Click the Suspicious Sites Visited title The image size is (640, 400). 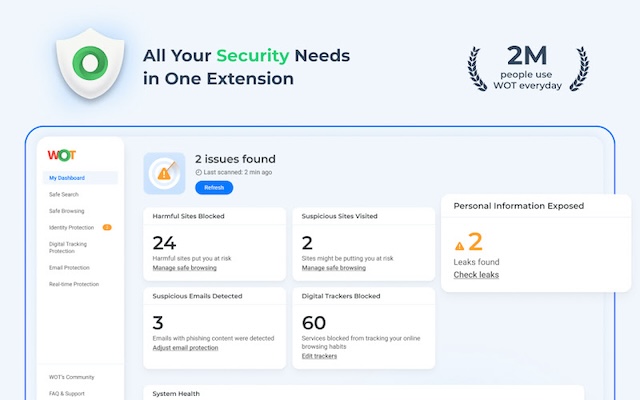339,216
